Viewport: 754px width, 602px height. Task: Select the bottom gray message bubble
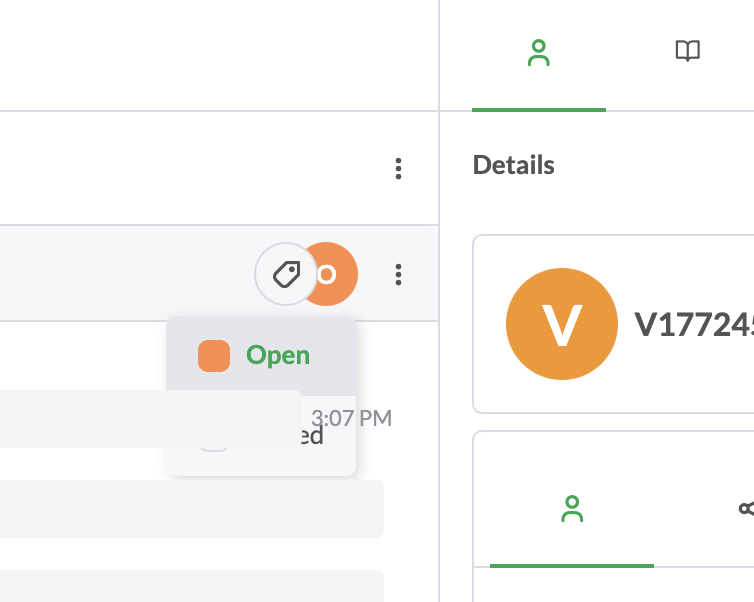tap(190, 586)
